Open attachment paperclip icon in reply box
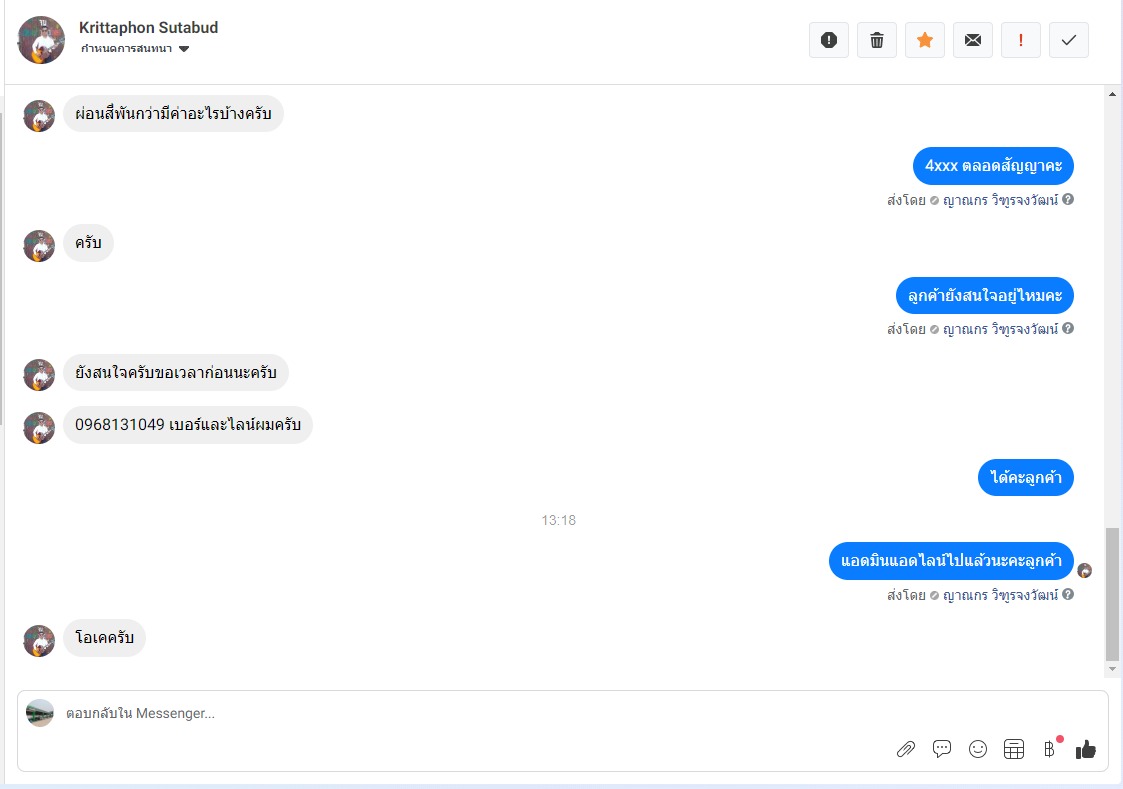 point(906,749)
